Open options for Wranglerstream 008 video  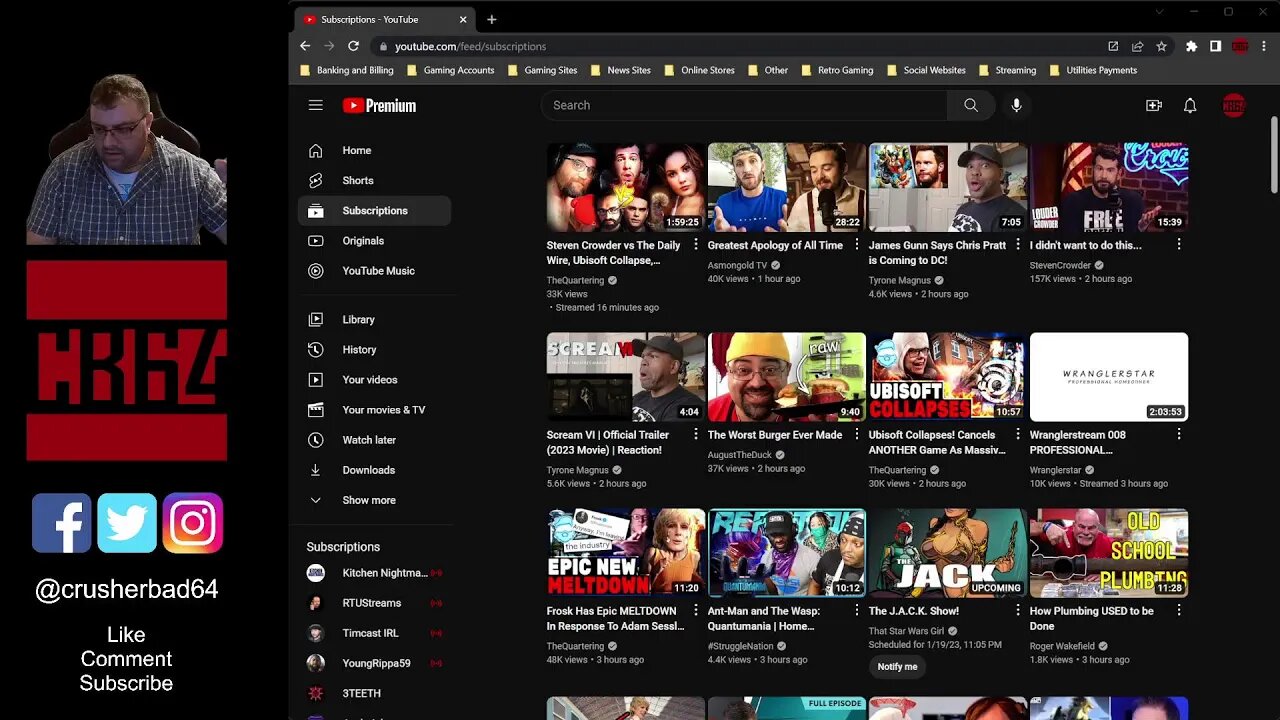(x=1179, y=435)
